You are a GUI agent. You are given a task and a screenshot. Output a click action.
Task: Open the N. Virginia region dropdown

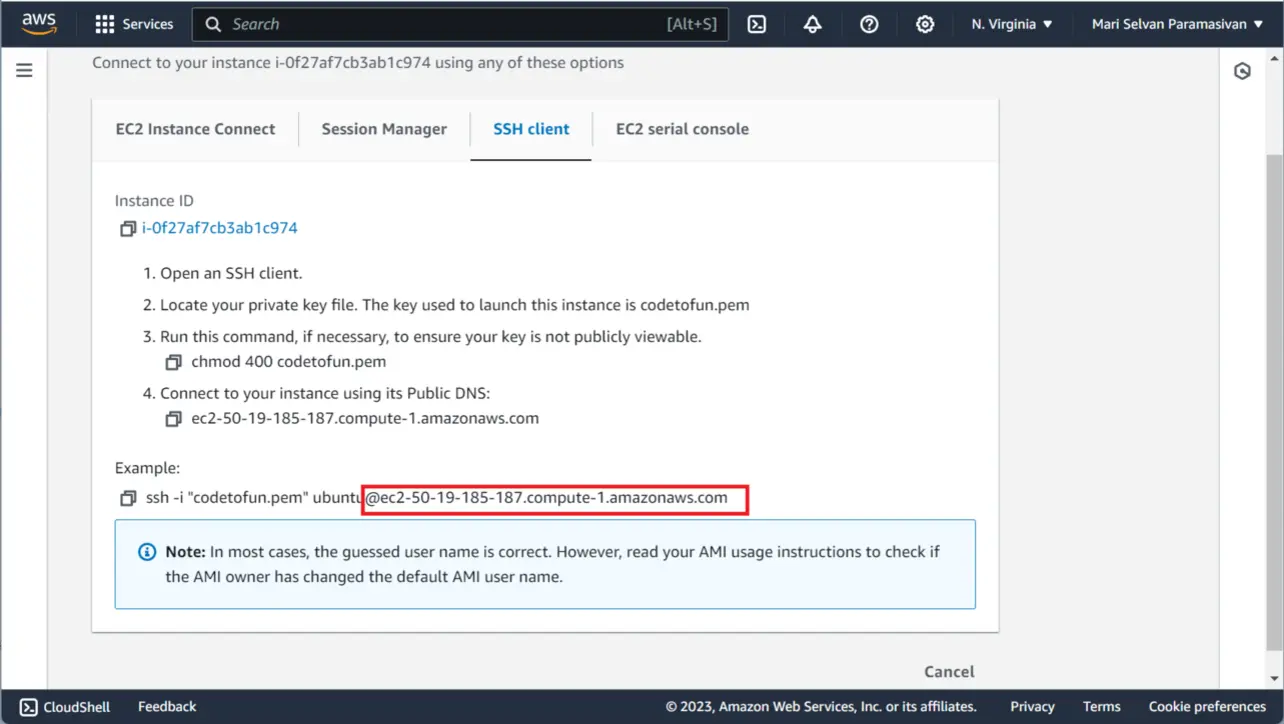(x=1012, y=24)
